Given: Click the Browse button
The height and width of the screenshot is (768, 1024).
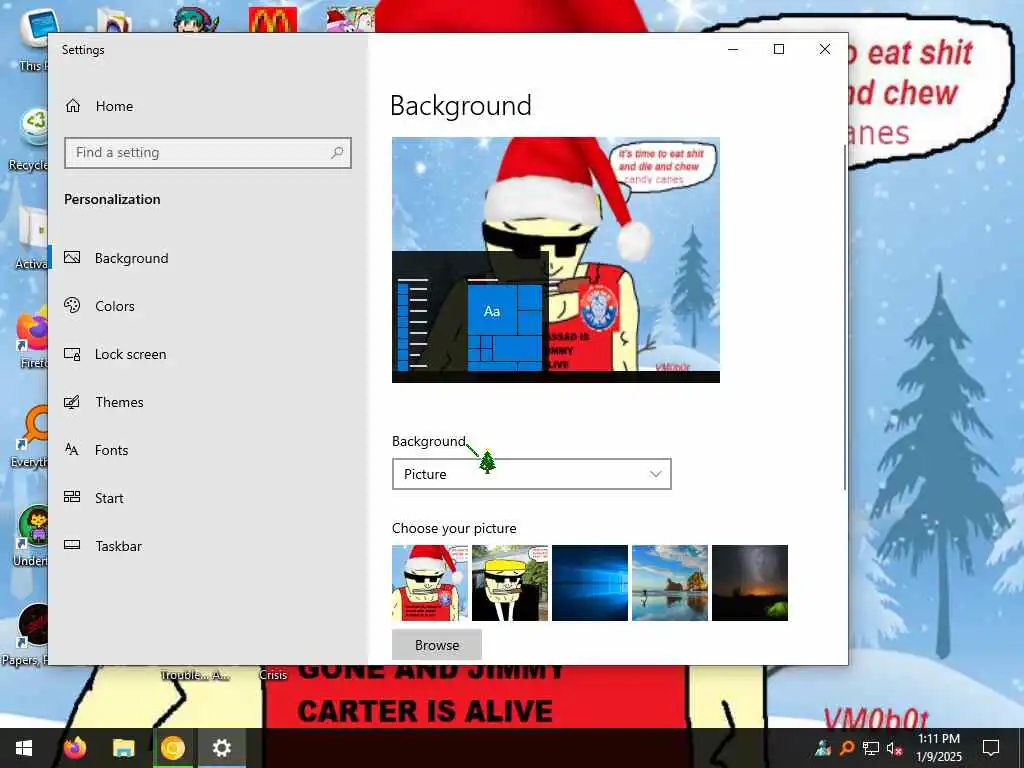Looking at the screenshot, I should pos(437,645).
